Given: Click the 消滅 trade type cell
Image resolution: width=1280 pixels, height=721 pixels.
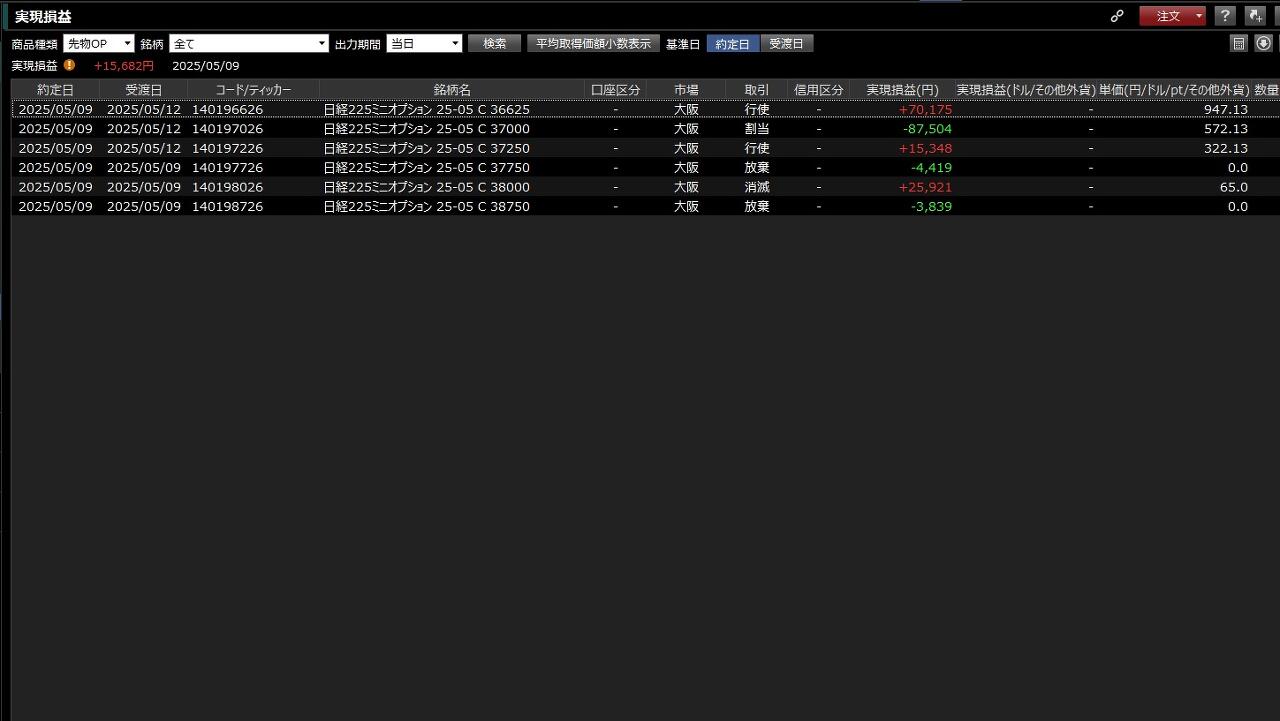Looking at the screenshot, I should [757, 187].
